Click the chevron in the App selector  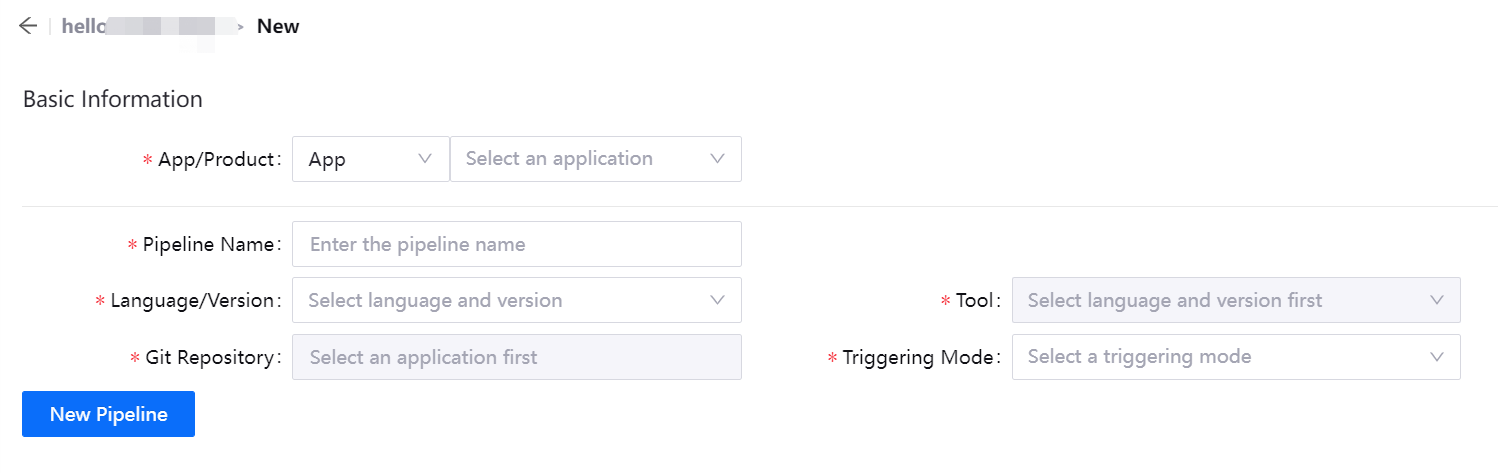click(424, 159)
